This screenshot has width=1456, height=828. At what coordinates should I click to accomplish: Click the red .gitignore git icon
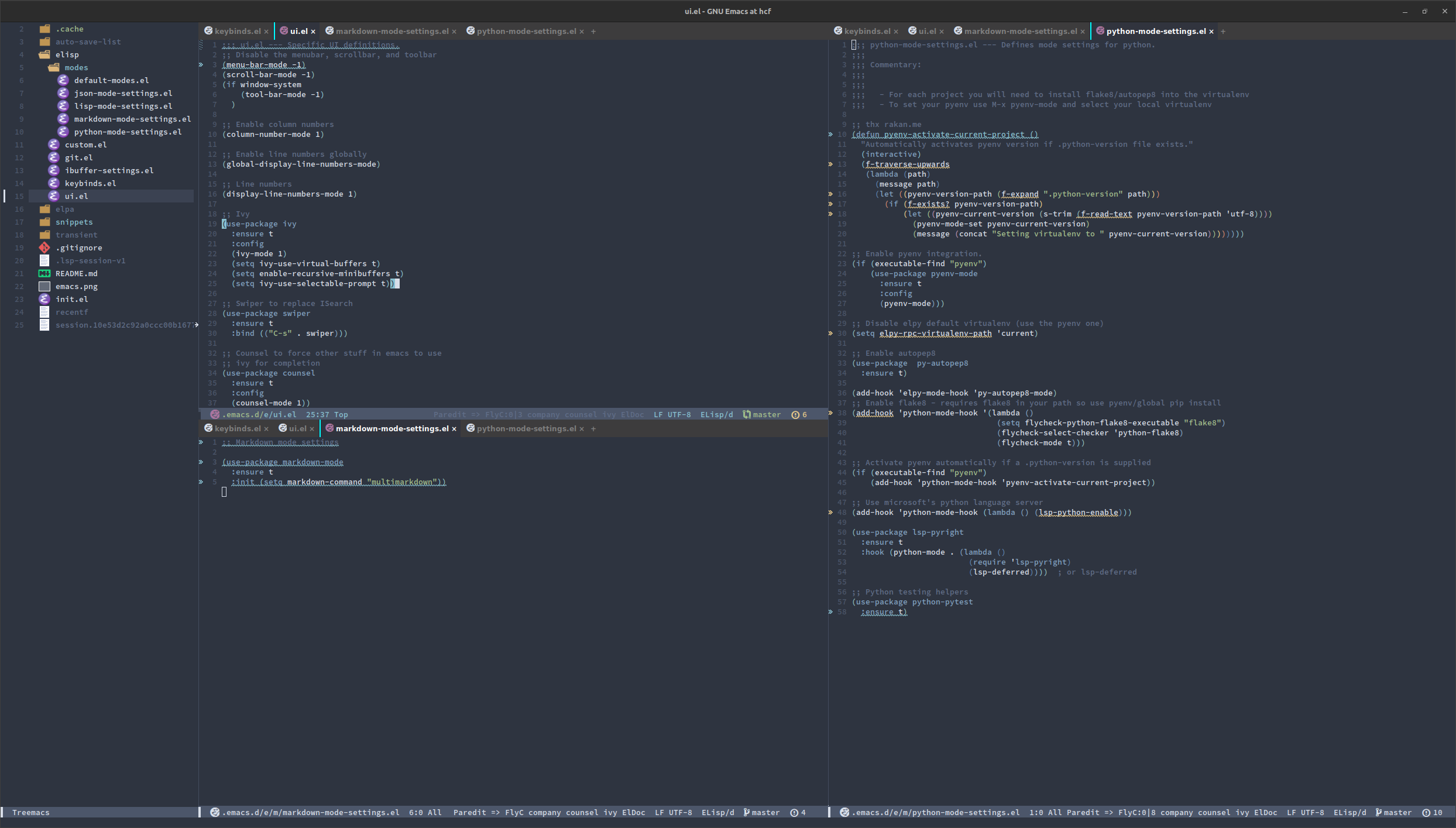tap(44, 248)
